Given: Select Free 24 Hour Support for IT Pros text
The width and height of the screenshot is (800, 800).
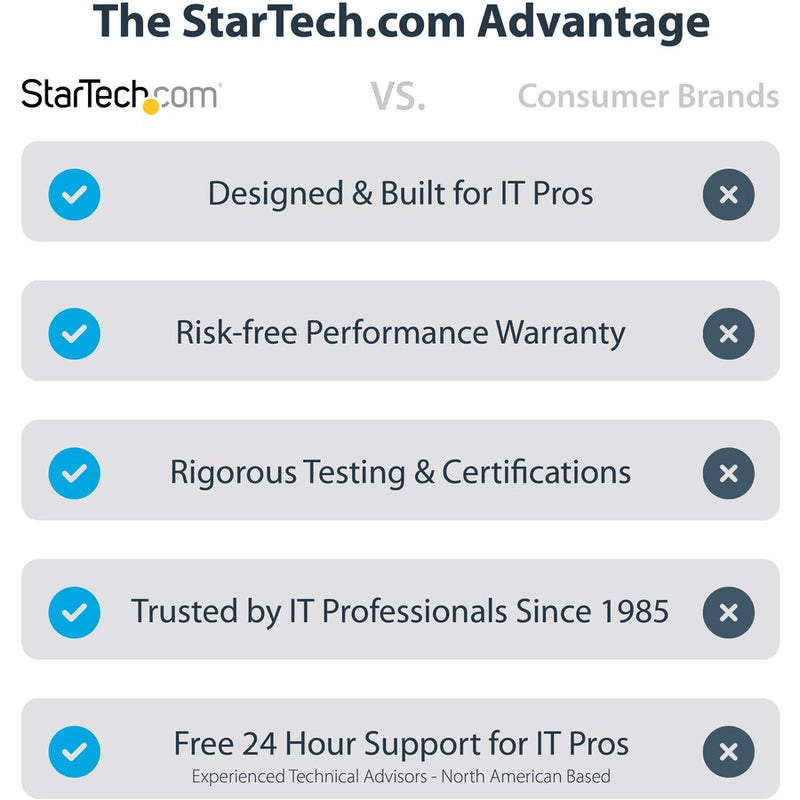Looking at the screenshot, I should click(x=400, y=744).
